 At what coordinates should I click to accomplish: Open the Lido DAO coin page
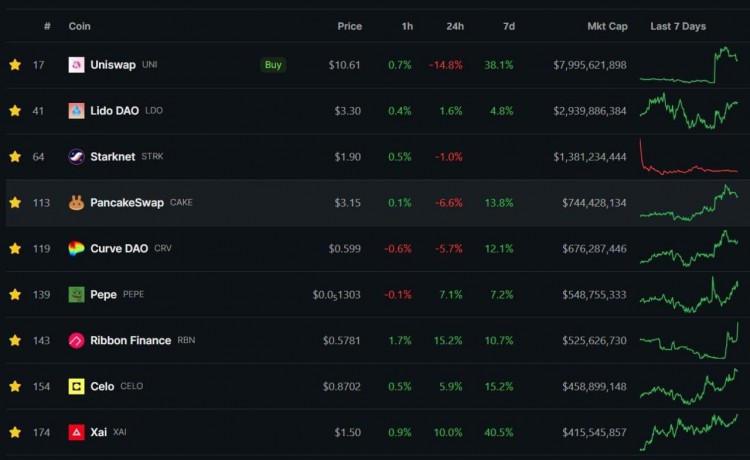(114, 110)
